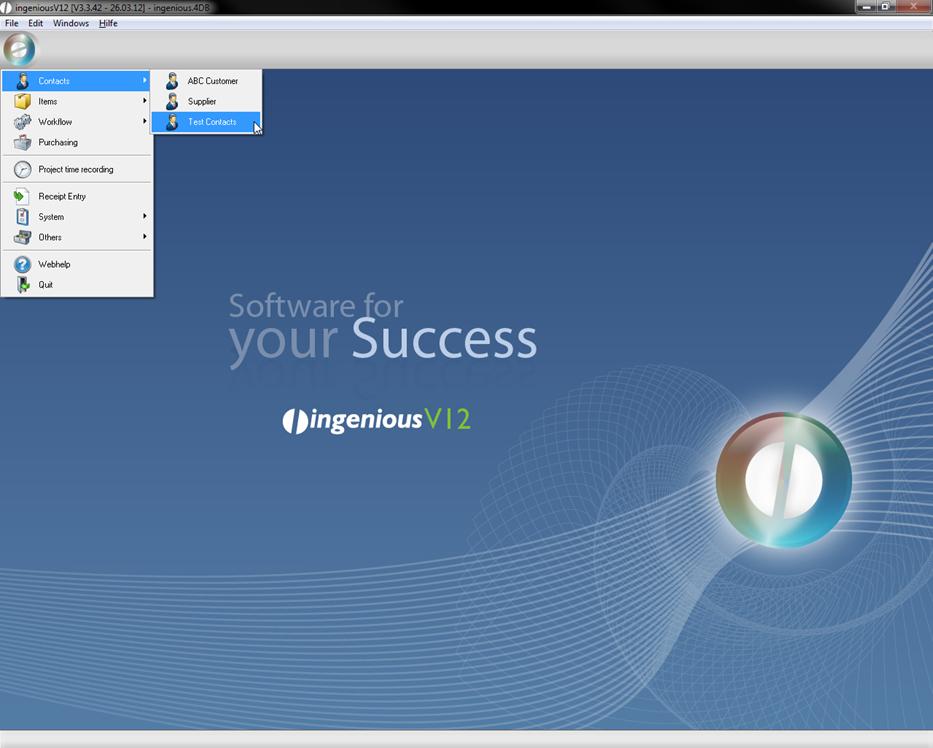Click the Workflow gears icon

(x=22, y=122)
